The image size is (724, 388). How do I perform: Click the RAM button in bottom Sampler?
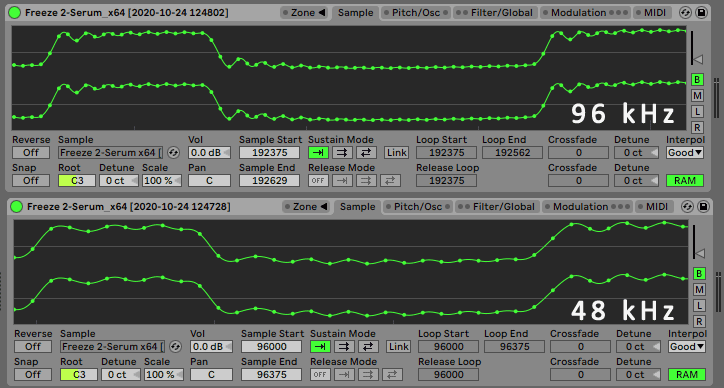pos(687,375)
